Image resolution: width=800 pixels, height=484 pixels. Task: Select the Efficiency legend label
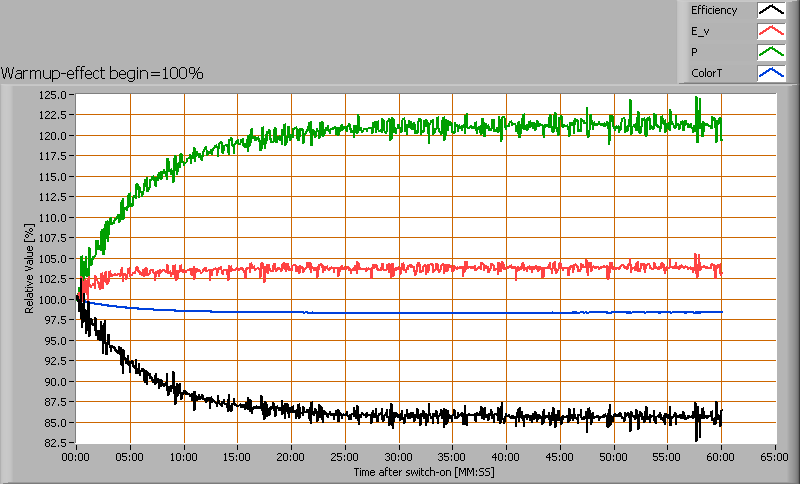coord(713,11)
